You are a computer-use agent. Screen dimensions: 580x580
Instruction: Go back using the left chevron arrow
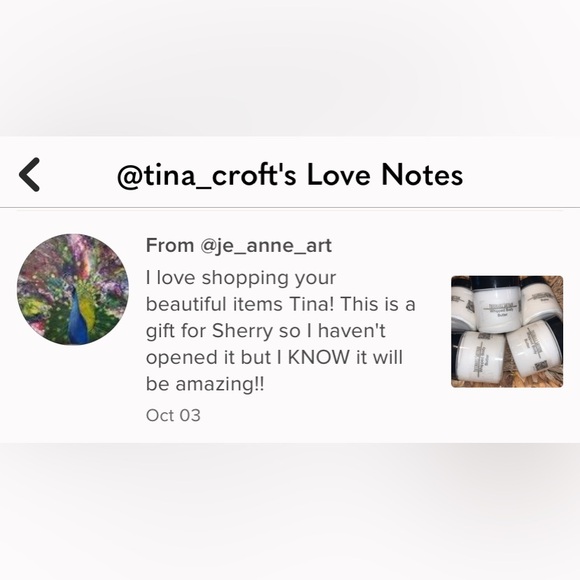(29, 175)
